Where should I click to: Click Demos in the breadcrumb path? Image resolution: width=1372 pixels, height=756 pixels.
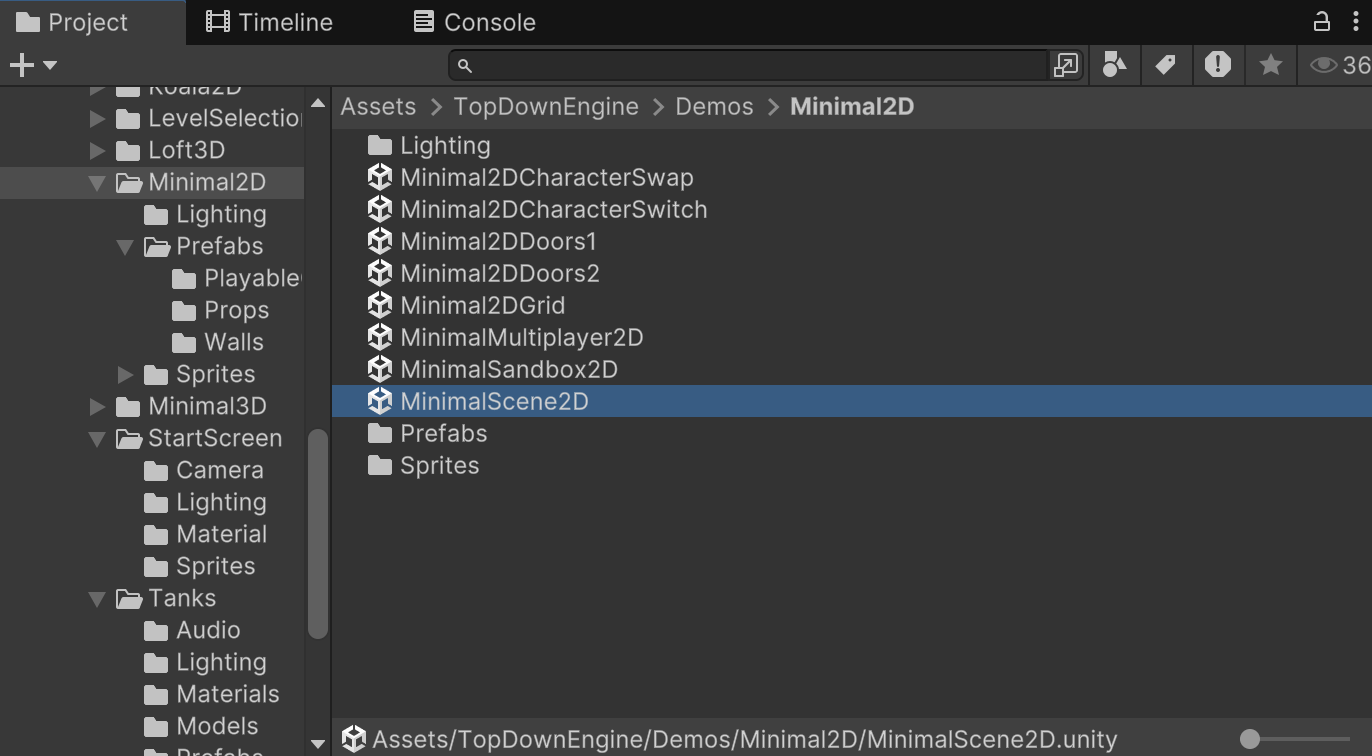[714, 107]
